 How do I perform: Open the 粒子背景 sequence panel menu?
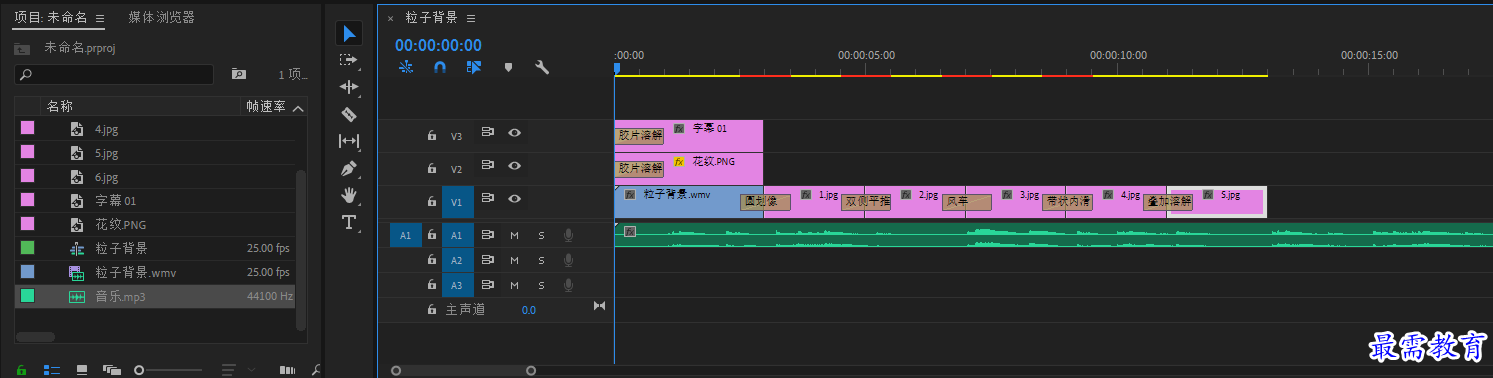[471, 18]
